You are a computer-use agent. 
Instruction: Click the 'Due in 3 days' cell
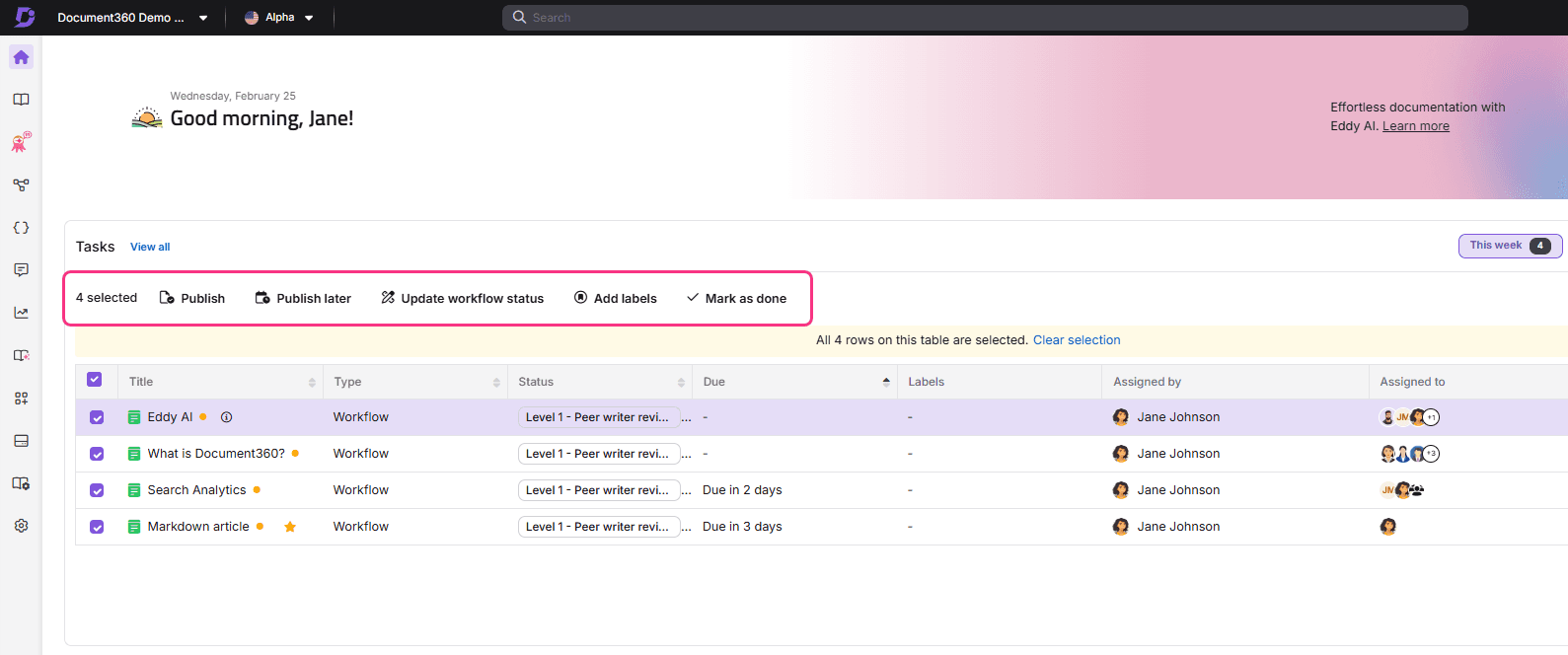tap(742, 527)
